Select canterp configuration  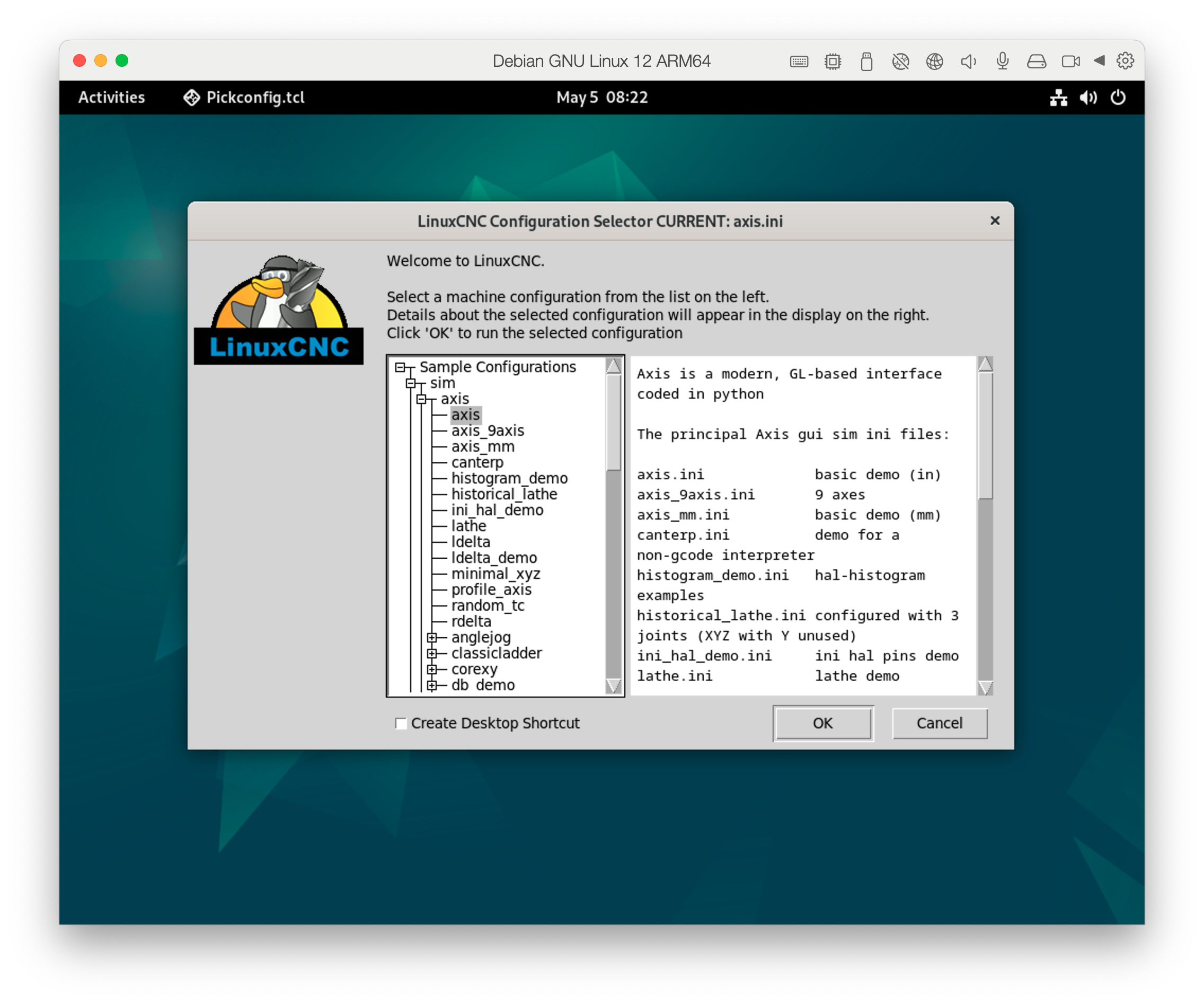pyautogui.click(x=477, y=462)
